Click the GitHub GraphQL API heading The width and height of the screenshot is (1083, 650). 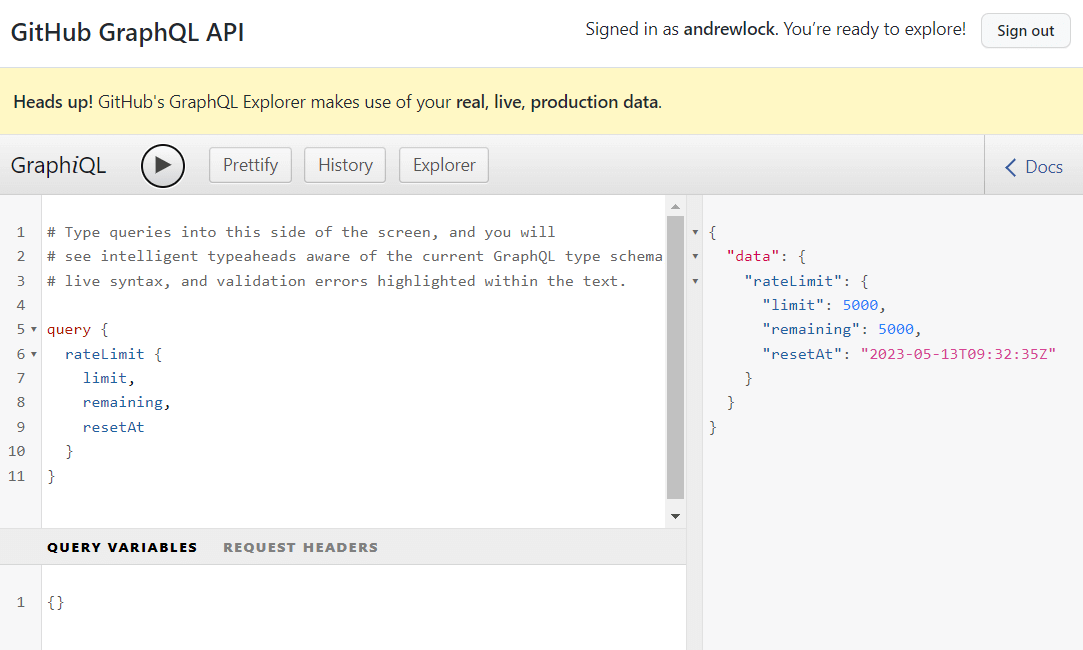coord(128,32)
